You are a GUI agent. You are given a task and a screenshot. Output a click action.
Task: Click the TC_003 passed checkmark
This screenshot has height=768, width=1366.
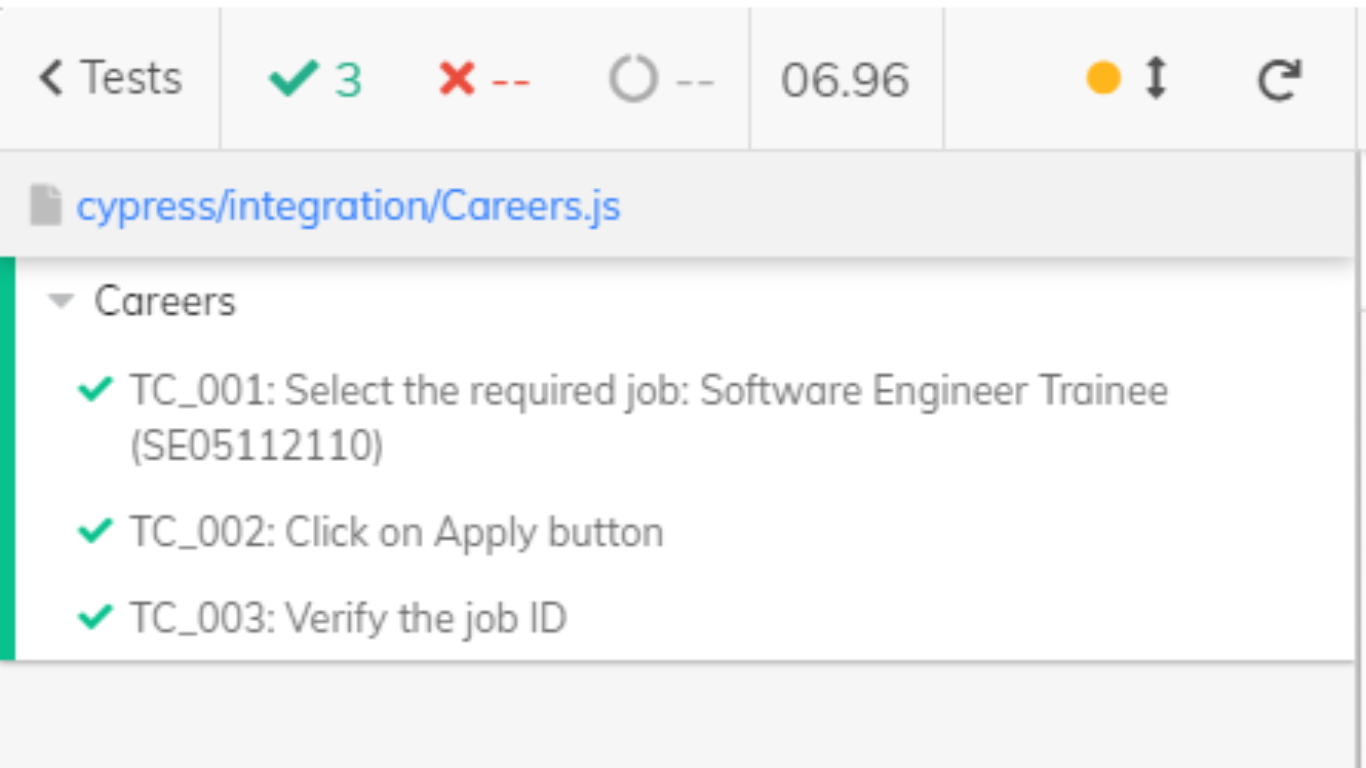94,618
